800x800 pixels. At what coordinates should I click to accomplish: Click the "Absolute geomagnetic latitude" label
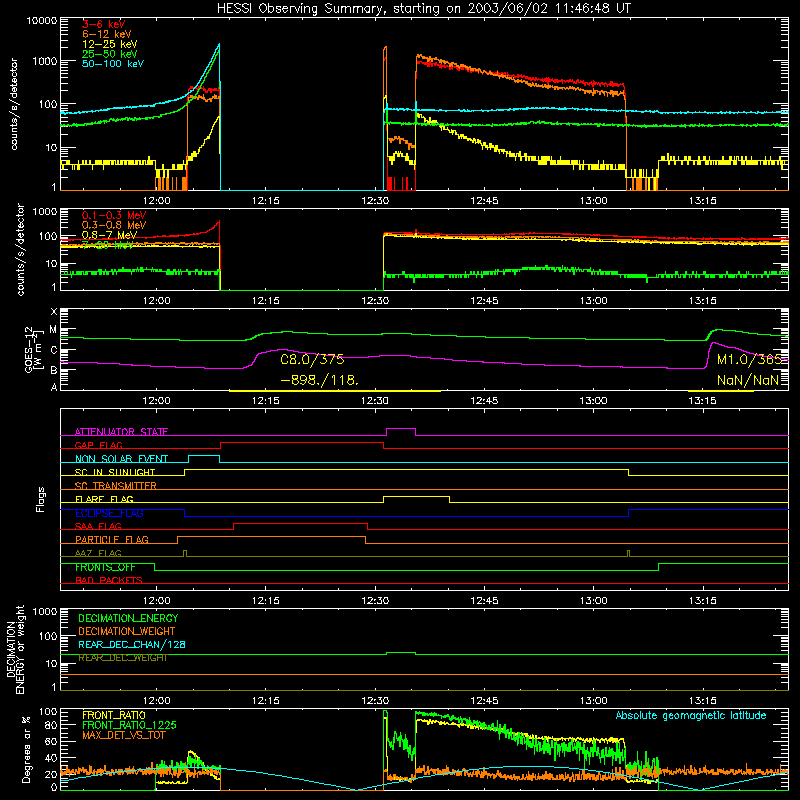click(691, 715)
